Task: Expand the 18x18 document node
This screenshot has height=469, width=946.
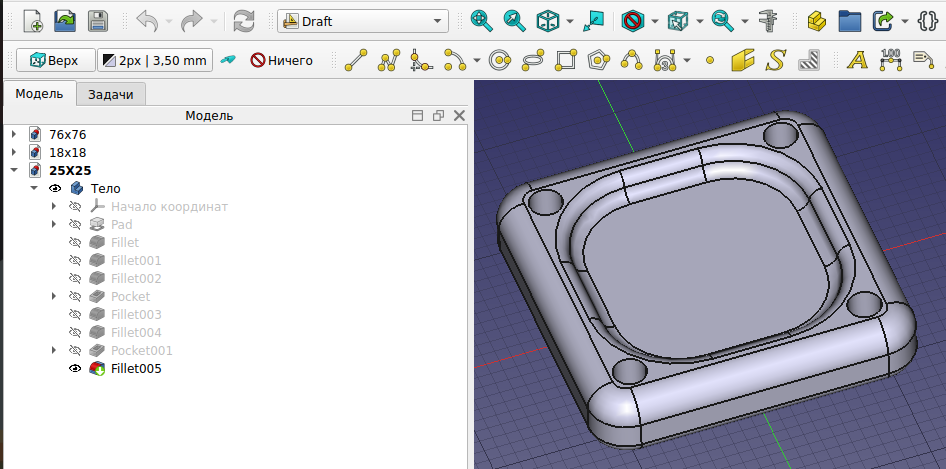Action: pos(14,152)
